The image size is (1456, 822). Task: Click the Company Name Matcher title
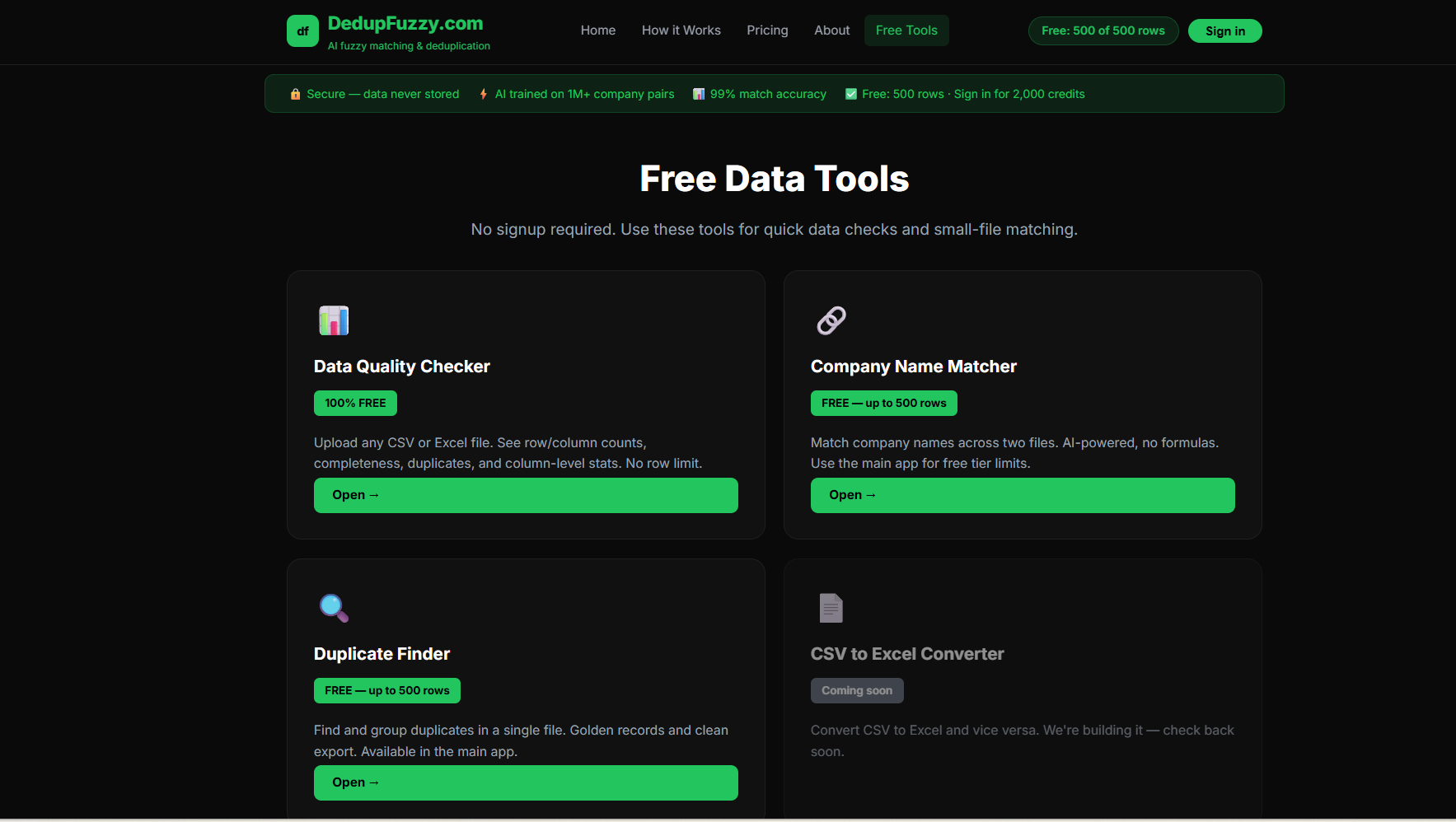tap(914, 367)
